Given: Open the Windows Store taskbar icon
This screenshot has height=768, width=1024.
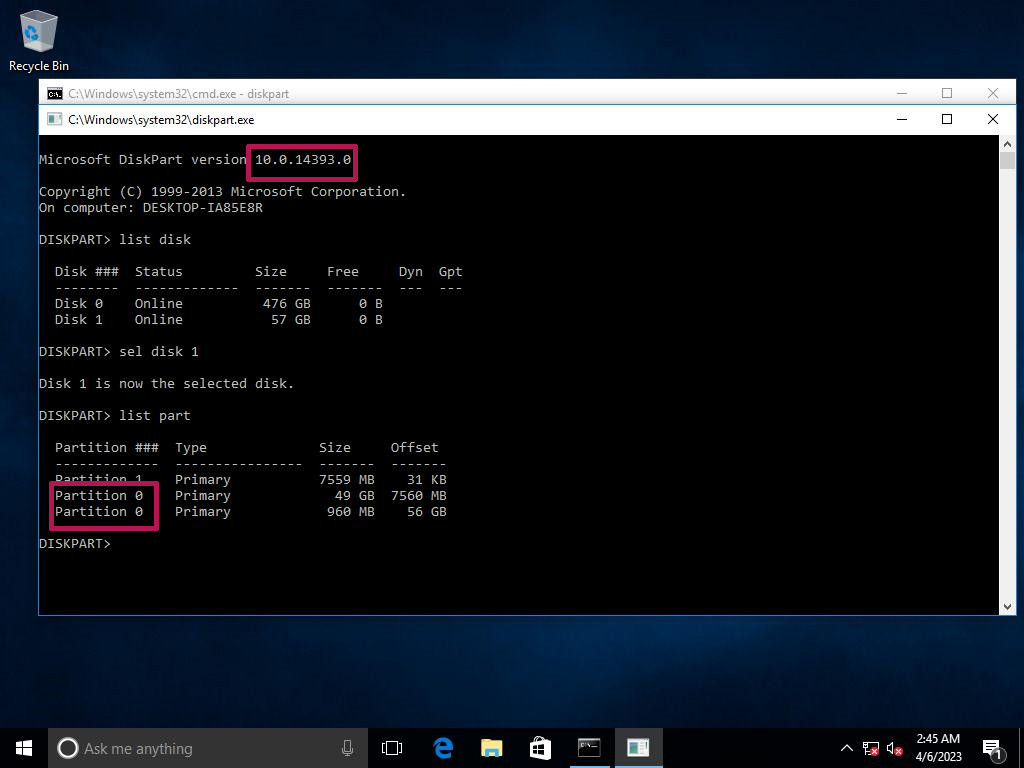Looking at the screenshot, I should point(540,748).
